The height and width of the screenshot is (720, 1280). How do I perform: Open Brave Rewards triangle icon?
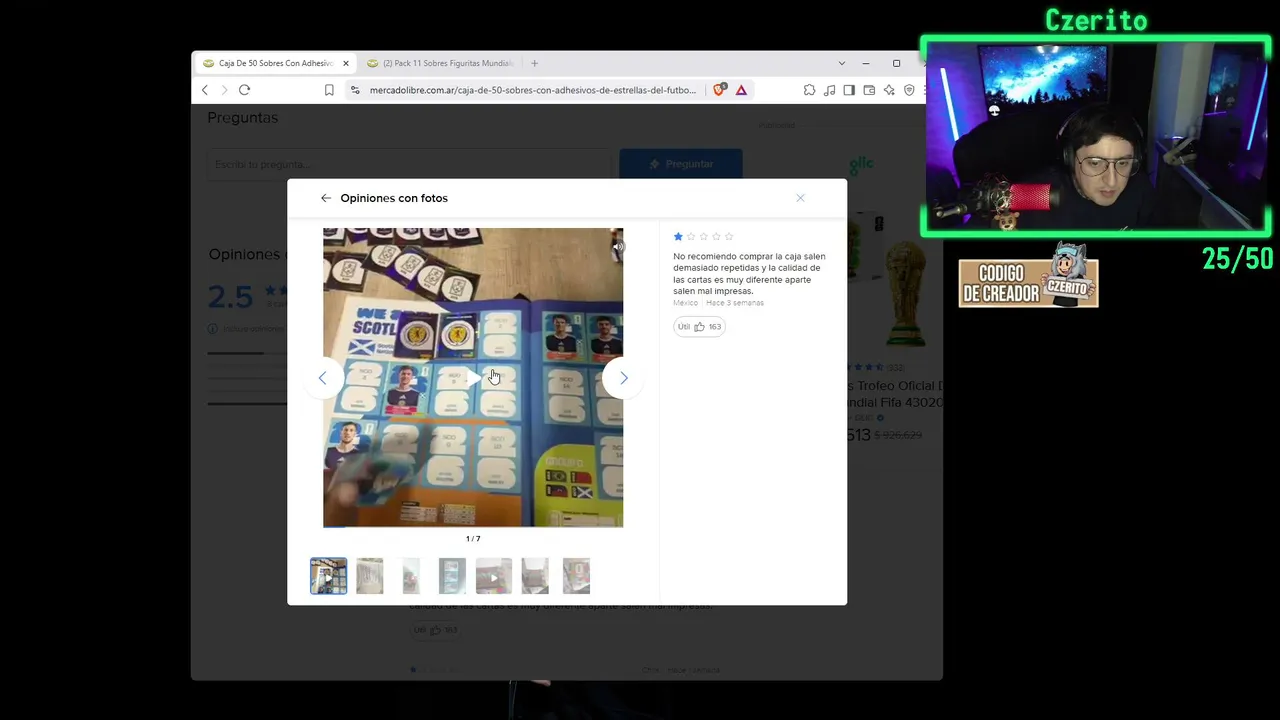[741, 90]
